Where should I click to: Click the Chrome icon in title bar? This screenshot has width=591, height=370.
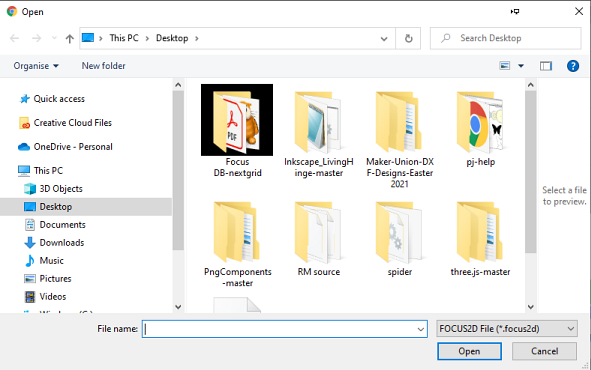pos(12,11)
